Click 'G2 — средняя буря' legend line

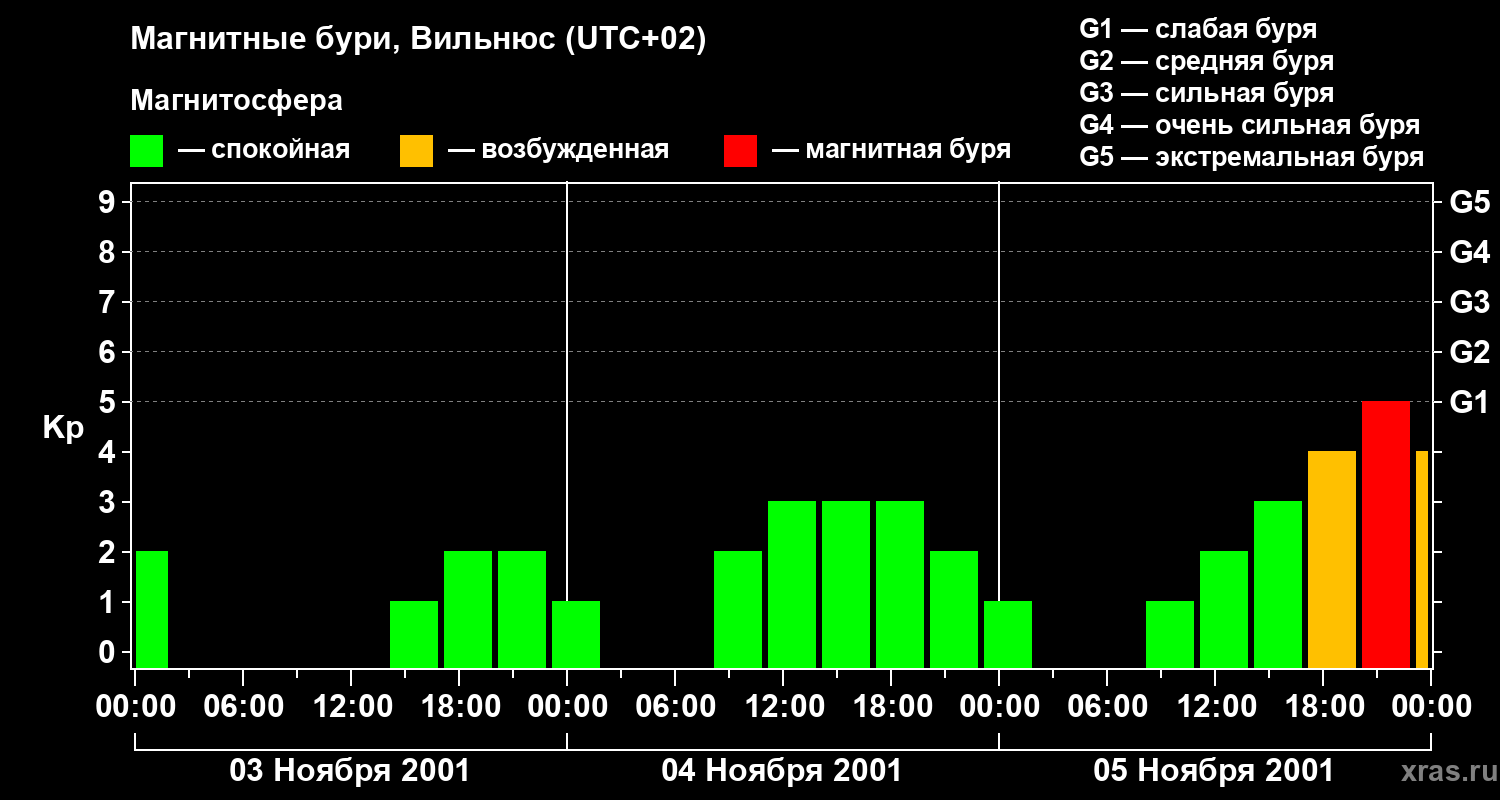1207,61
